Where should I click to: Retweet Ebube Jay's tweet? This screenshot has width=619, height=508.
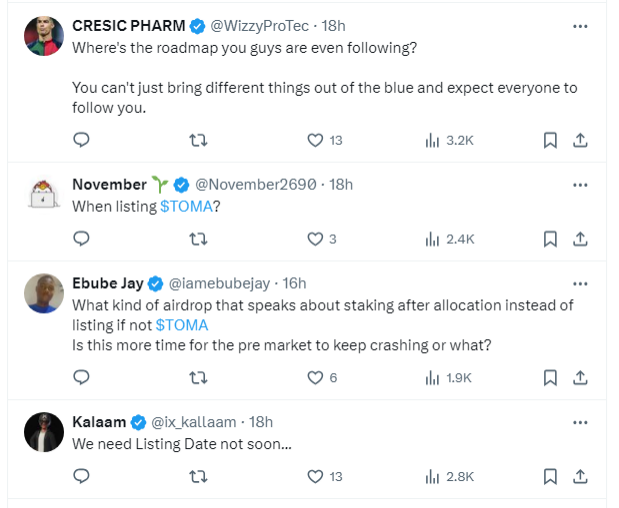(198, 377)
